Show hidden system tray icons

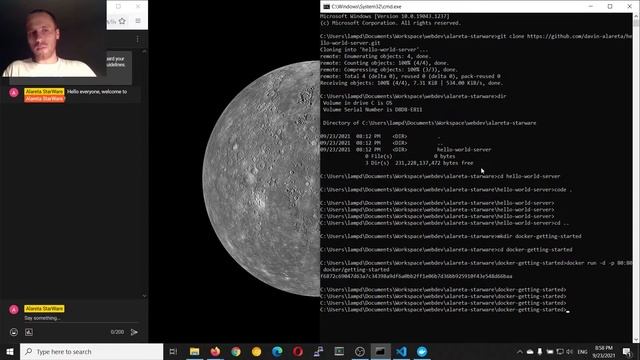[520, 351]
